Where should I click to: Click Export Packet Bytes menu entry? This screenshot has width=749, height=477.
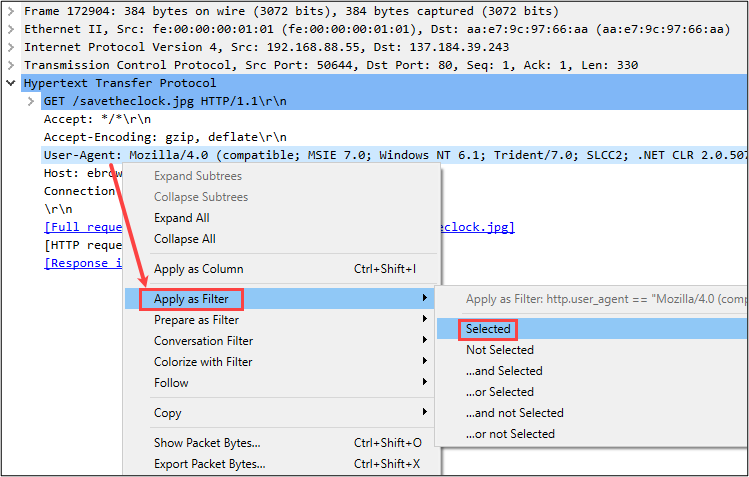click(x=209, y=464)
